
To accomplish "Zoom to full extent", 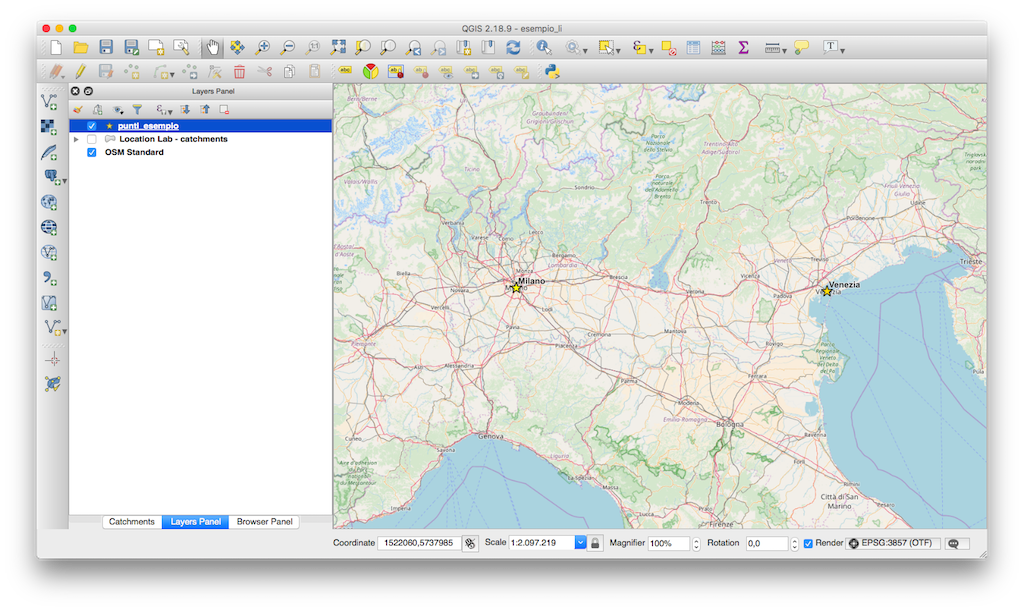I will click(x=338, y=47).
